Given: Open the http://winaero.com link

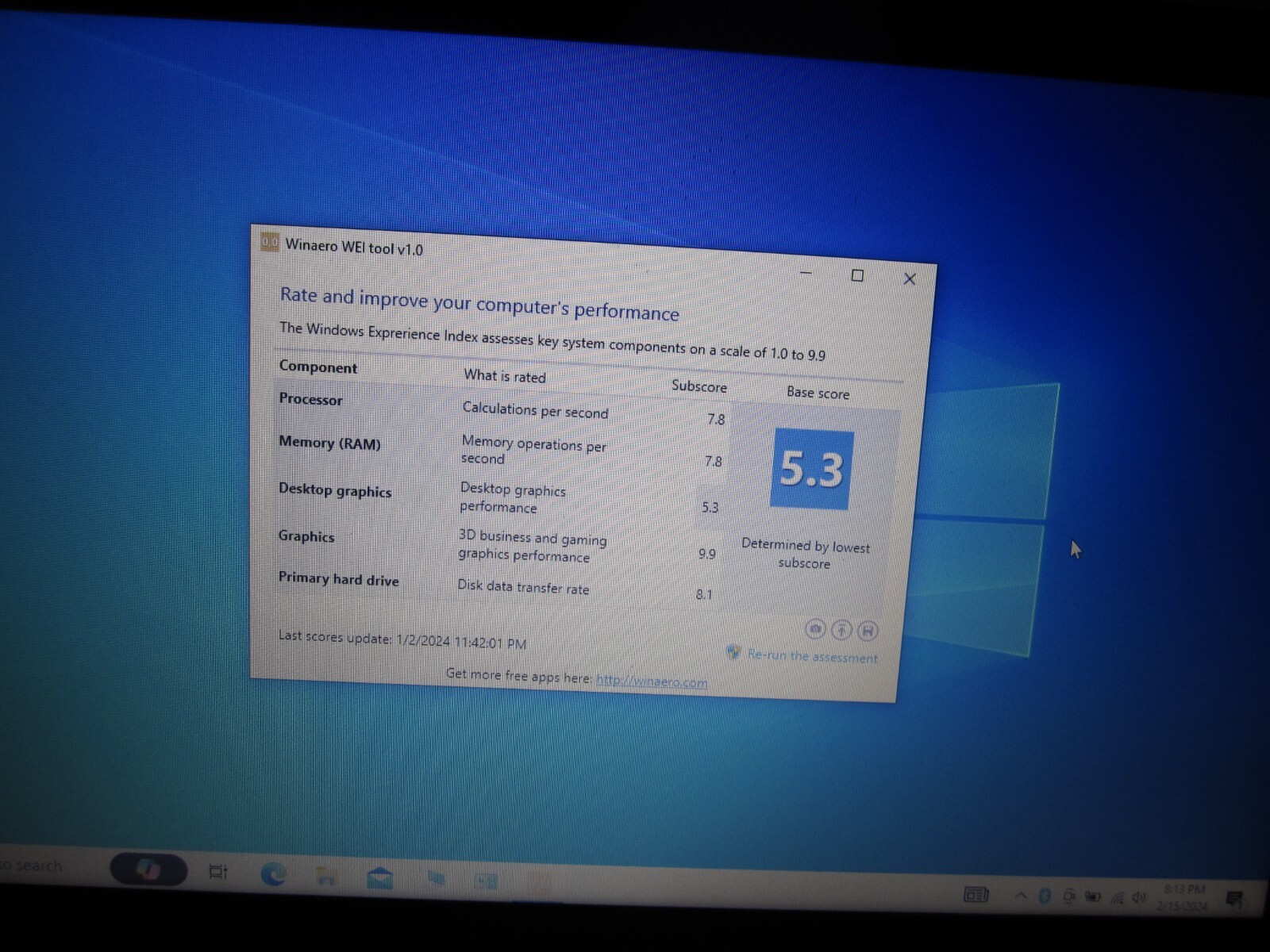Looking at the screenshot, I should click(x=652, y=681).
